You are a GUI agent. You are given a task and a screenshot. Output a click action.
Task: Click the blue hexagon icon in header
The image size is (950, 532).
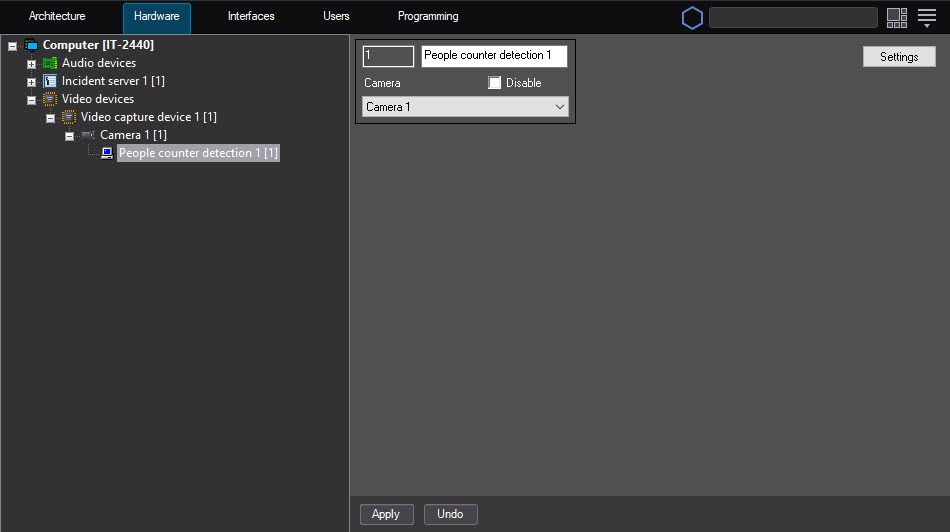[692, 17]
